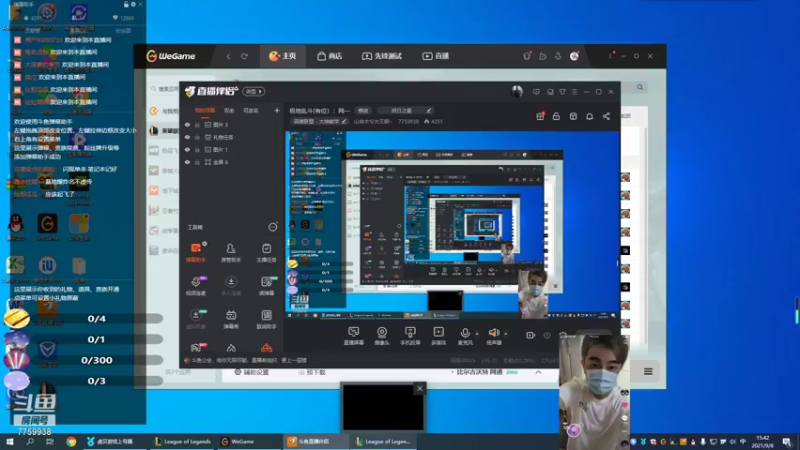Open the gift box icon with red dot
This screenshot has width=800, height=450.
540,116
